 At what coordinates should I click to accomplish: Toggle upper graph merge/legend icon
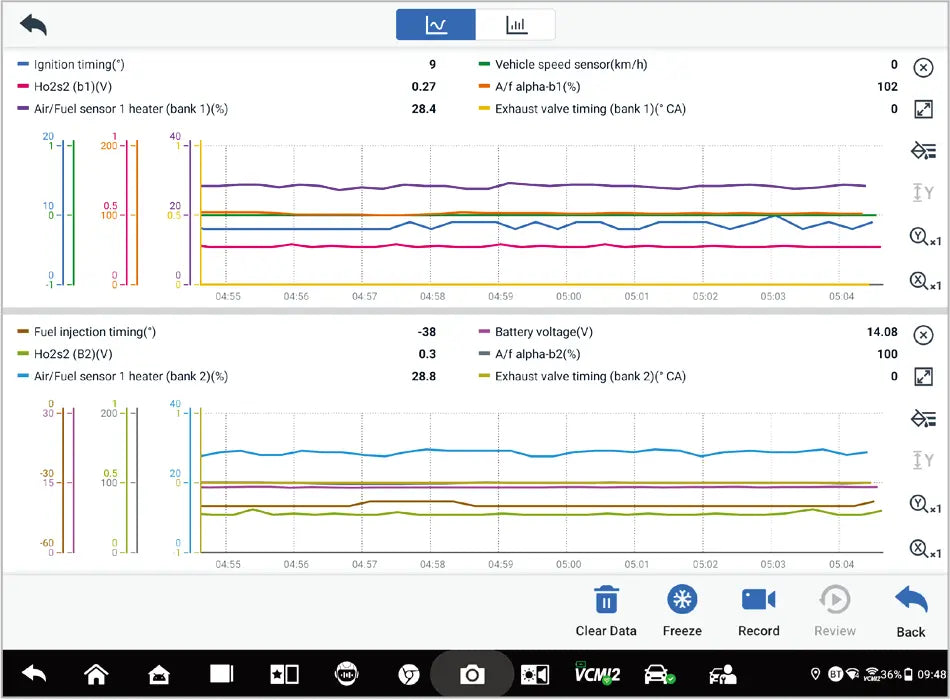coord(923,151)
